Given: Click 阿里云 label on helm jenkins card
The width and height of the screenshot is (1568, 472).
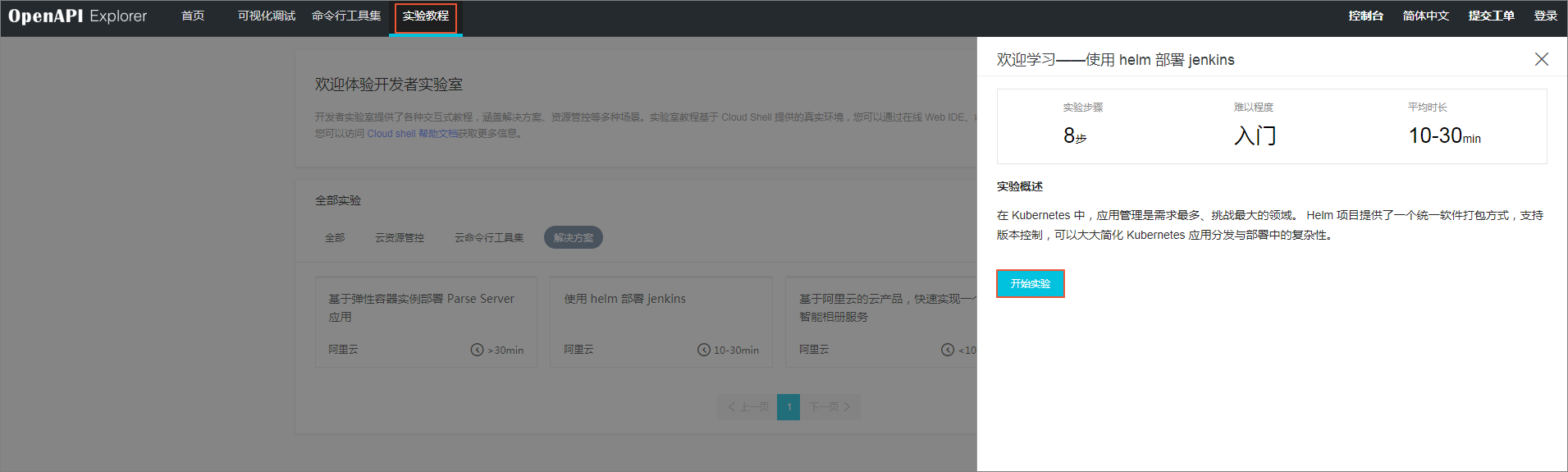Looking at the screenshot, I should (579, 350).
